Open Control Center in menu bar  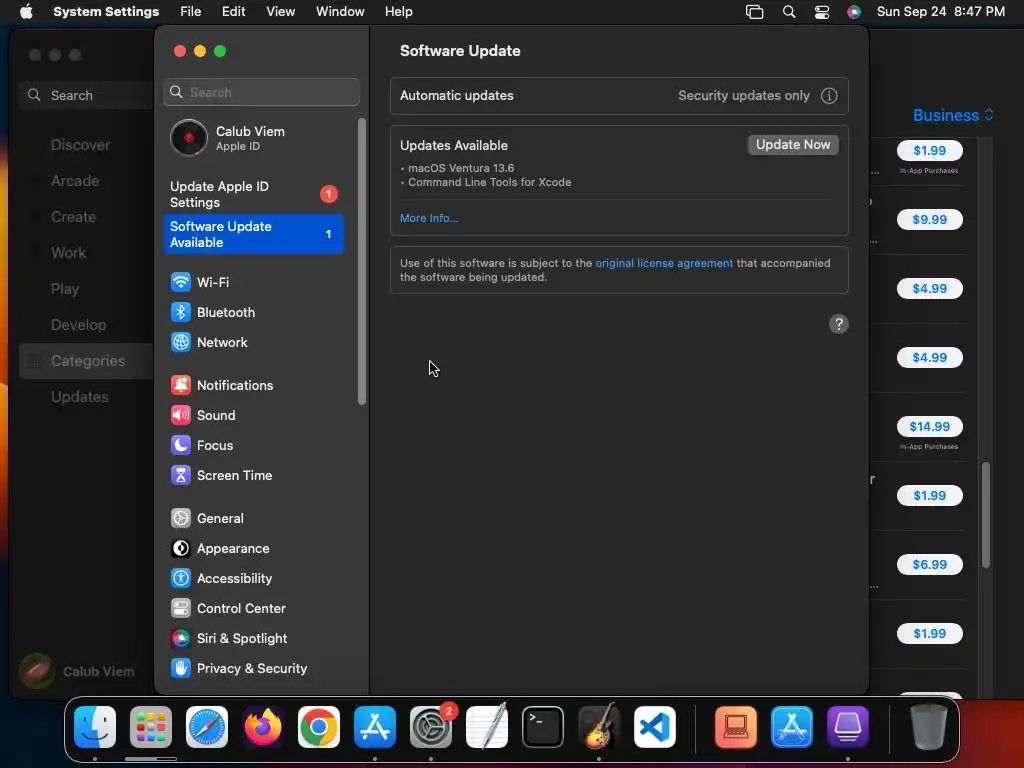[x=822, y=12]
